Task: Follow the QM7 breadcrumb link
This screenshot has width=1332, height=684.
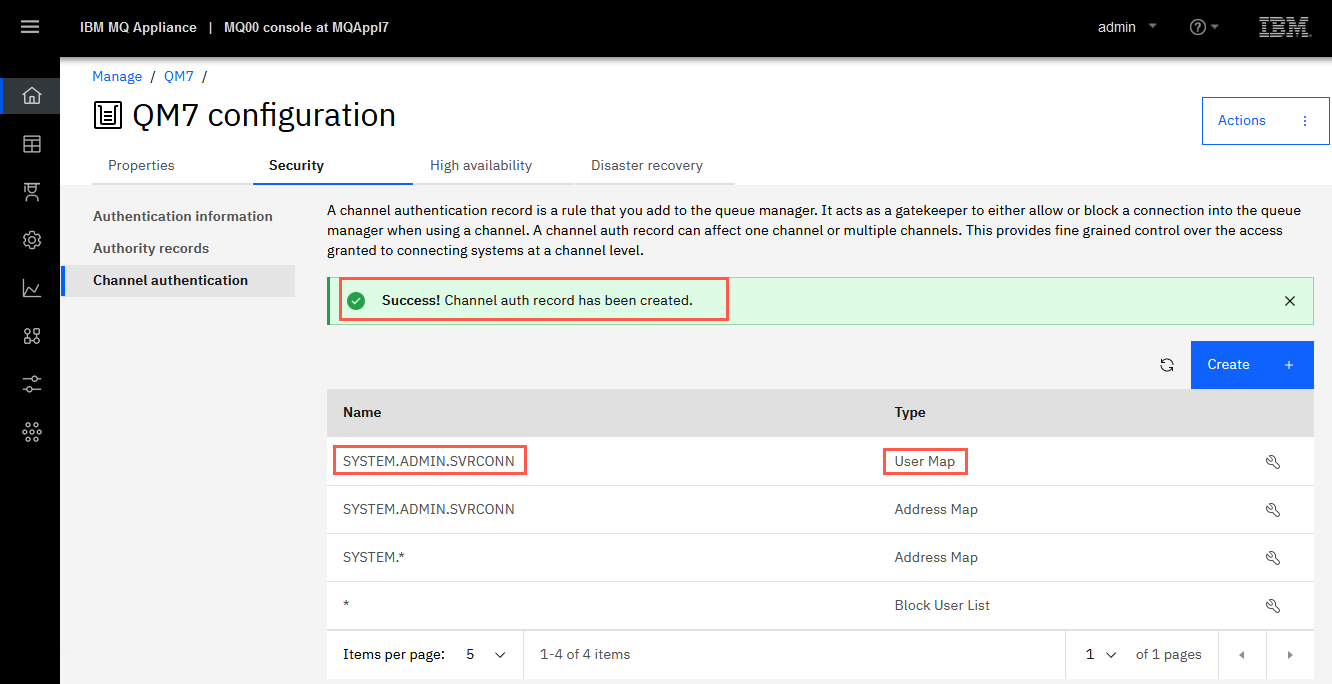Action: tap(179, 76)
